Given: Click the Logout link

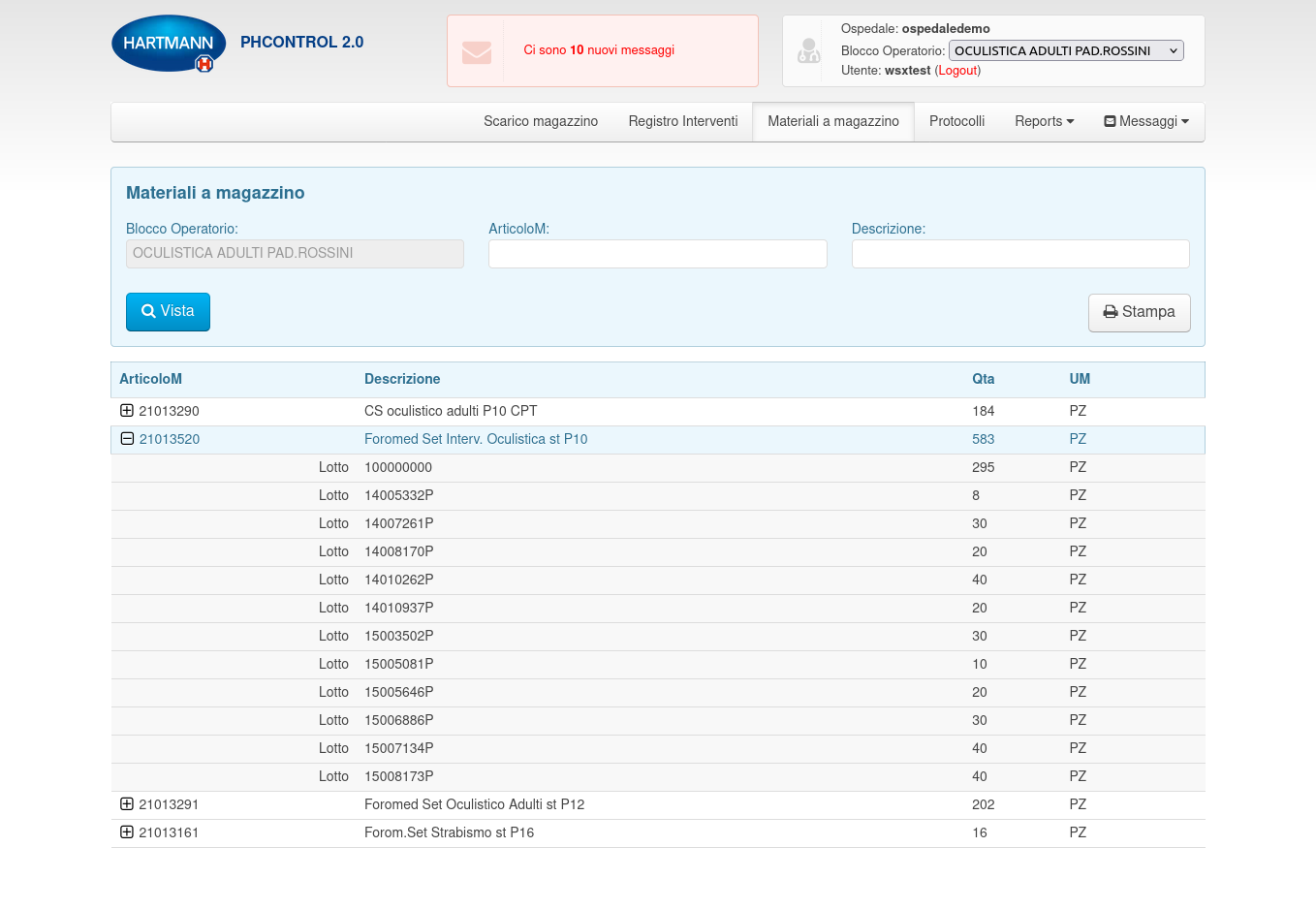Looking at the screenshot, I should click(957, 71).
